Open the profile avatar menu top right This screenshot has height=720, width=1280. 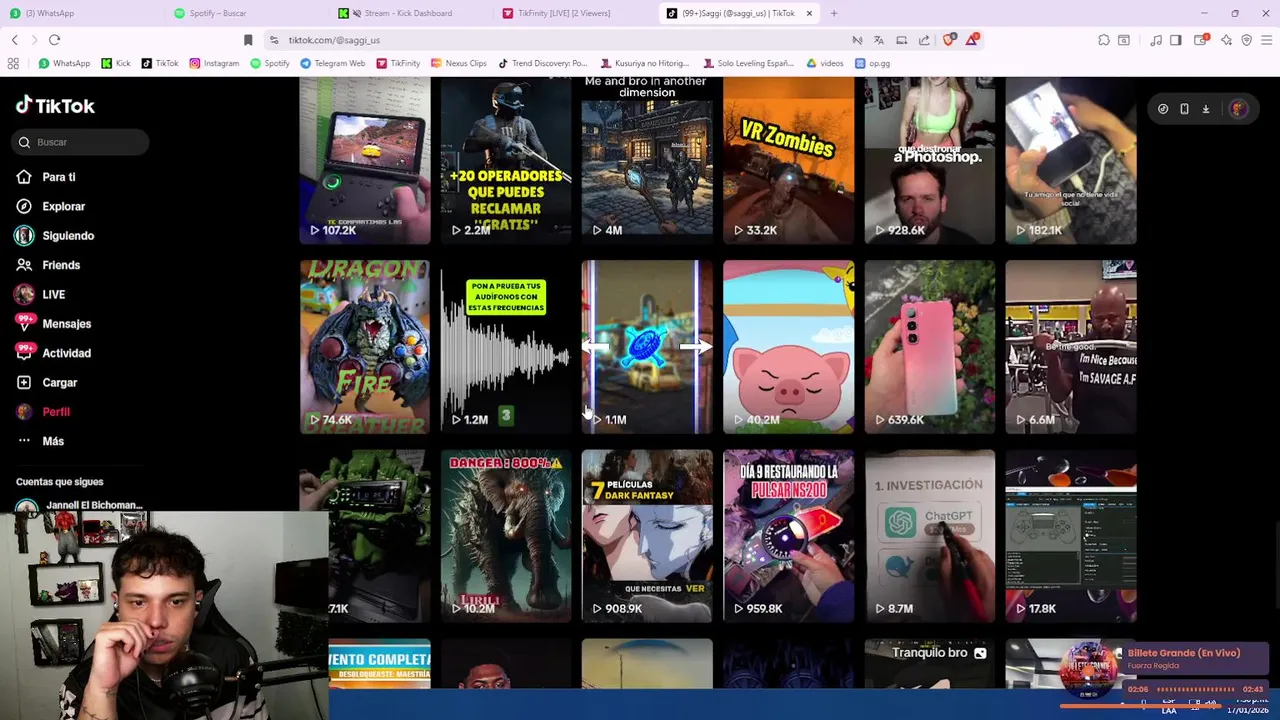tap(1238, 109)
